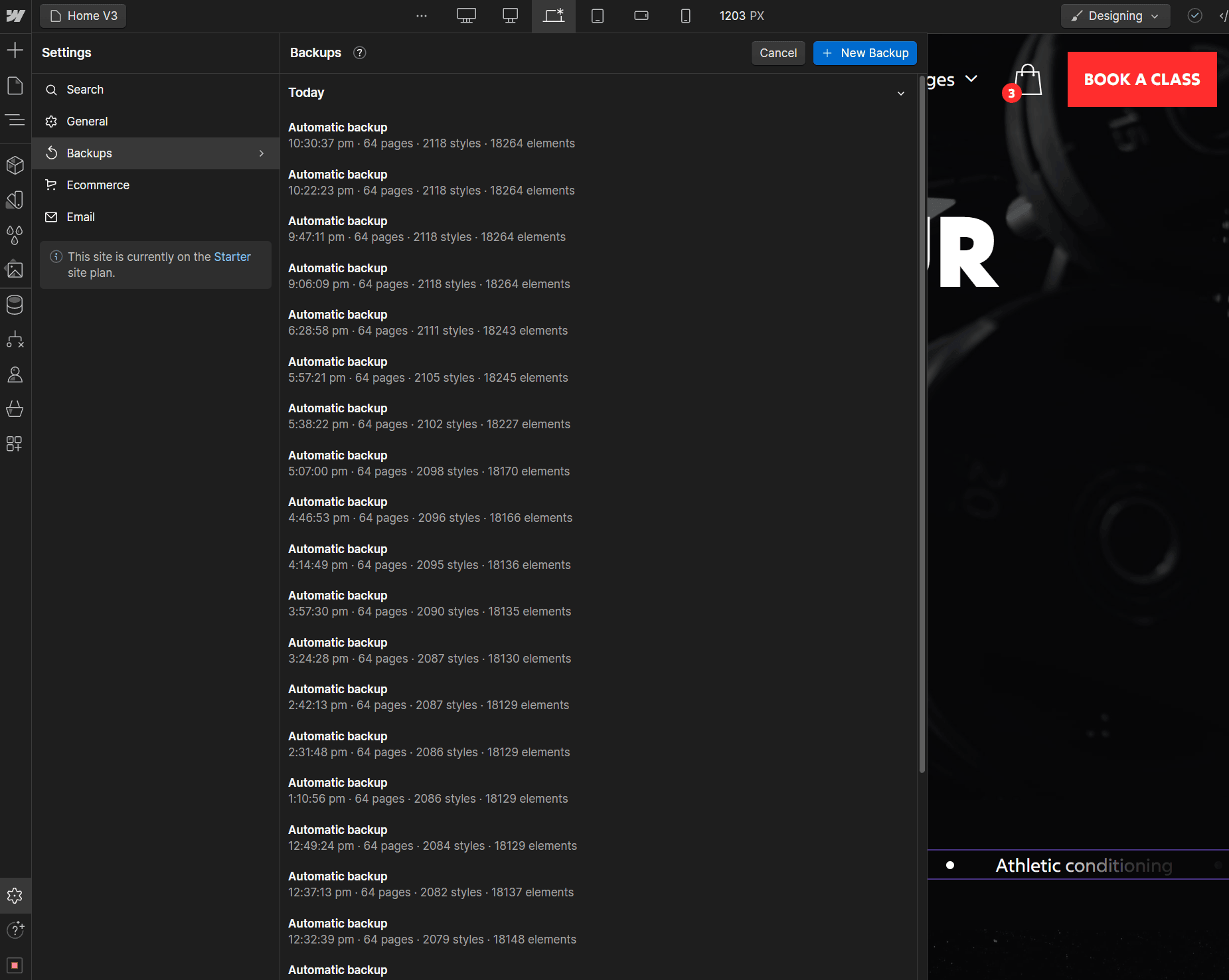Click the BOOK A CLASS button
1229x980 pixels.
(x=1142, y=79)
